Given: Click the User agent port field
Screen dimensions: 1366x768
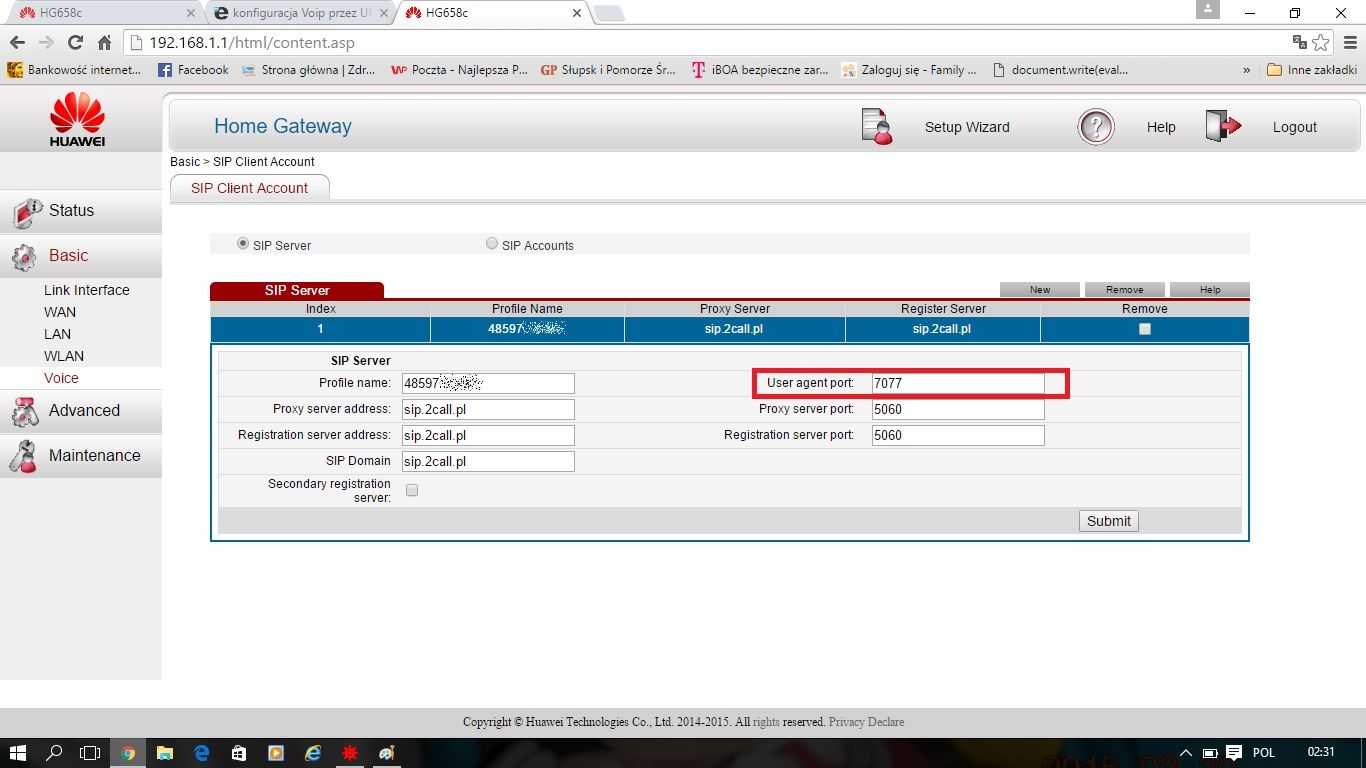Looking at the screenshot, I should coord(957,383).
